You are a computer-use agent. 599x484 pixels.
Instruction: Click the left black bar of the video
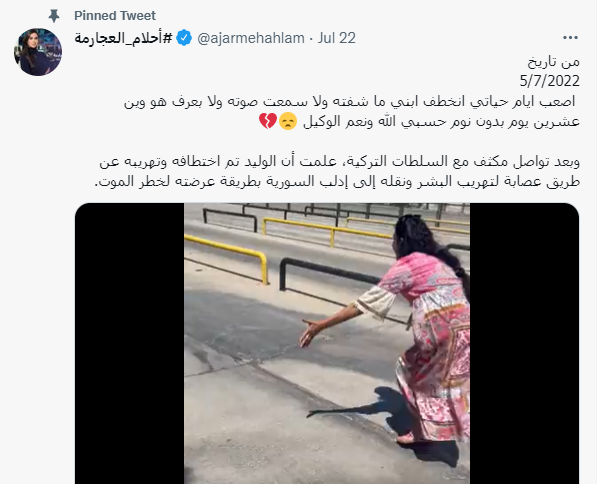click(x=130, y=343)
